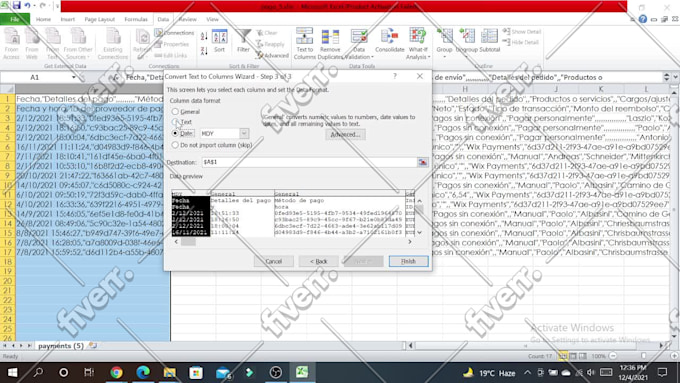
Task: Click the Destination input field
Action: pyautogui.click(x=309, y=162)
